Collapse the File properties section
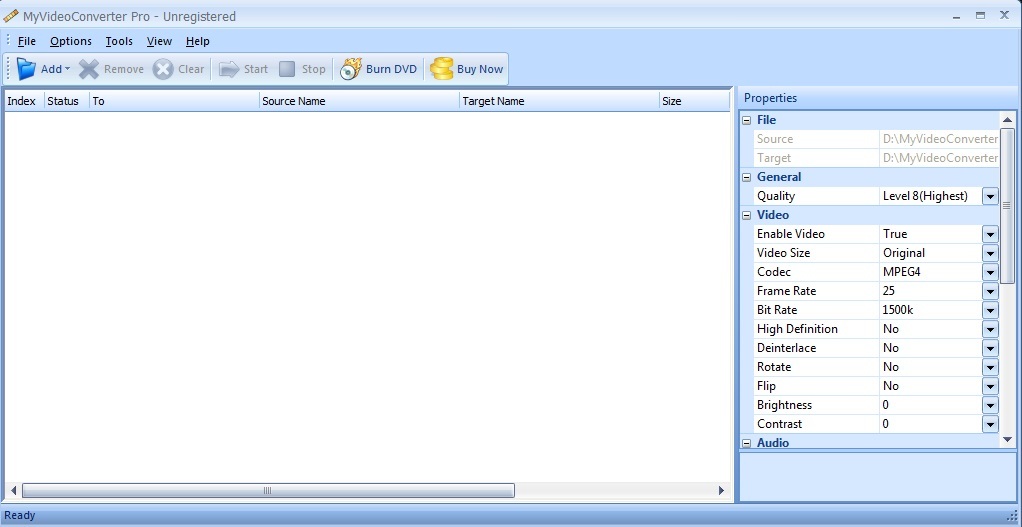 pos(746,121)
